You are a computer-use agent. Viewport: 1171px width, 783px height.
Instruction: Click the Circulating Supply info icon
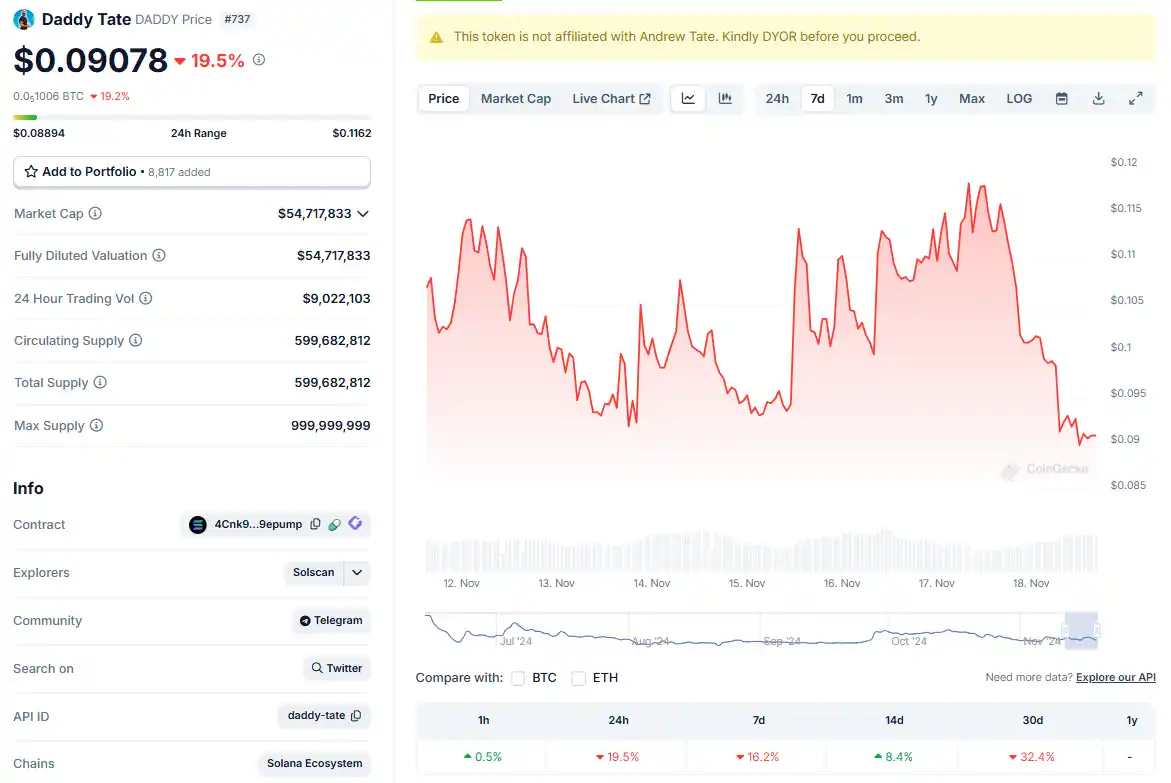(135, 341)
